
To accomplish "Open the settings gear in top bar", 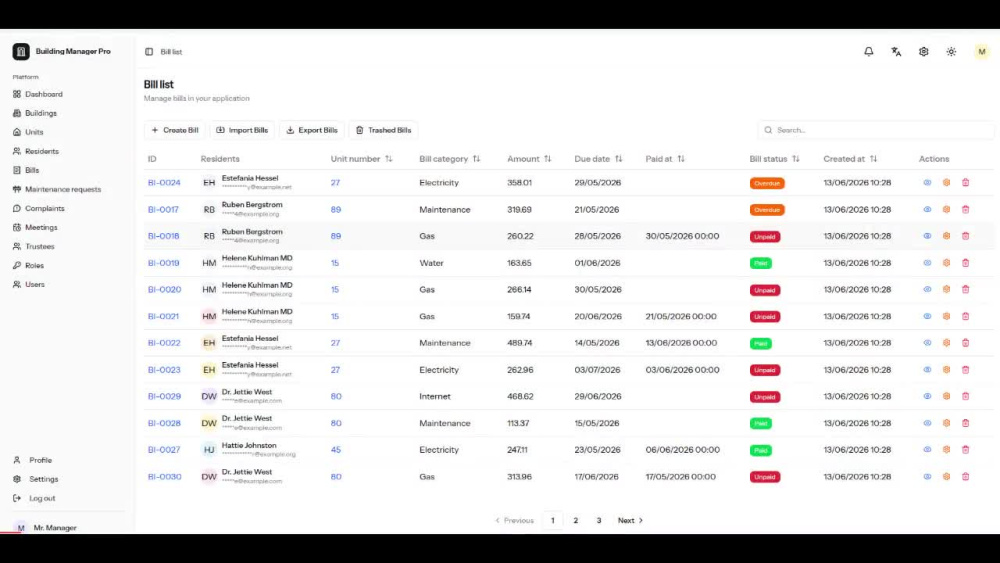I will pyautogui.click(x=923, y=52).
